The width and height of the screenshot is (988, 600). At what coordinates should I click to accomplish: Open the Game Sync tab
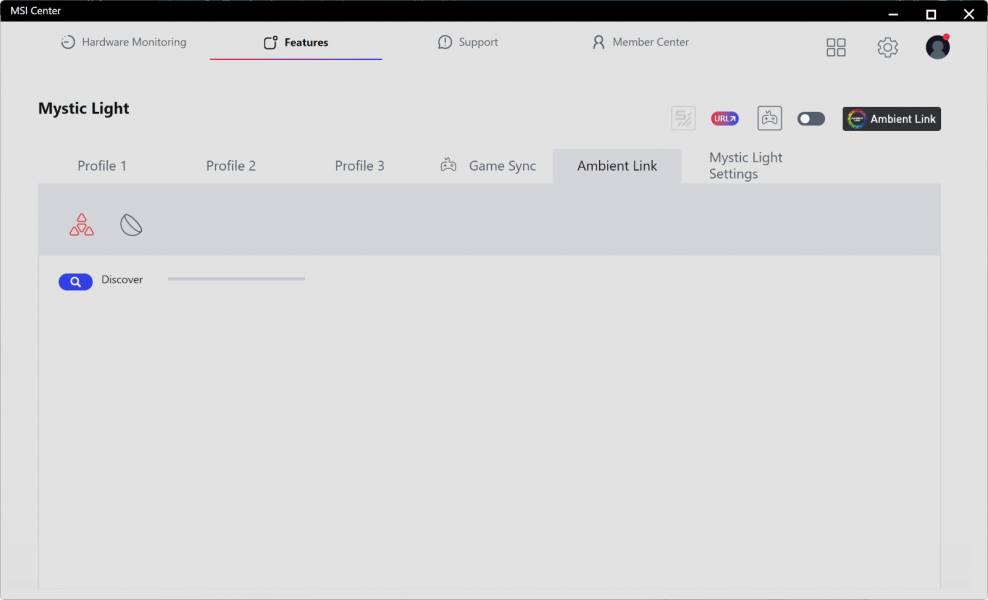[x=489, y=166]
